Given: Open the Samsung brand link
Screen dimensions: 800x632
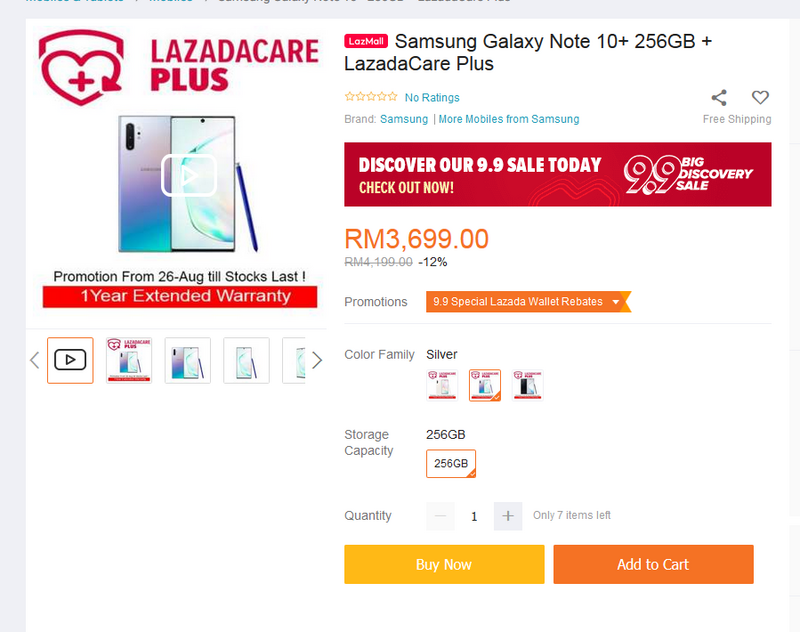Looking at the screenshot, I should pos(404,119).
